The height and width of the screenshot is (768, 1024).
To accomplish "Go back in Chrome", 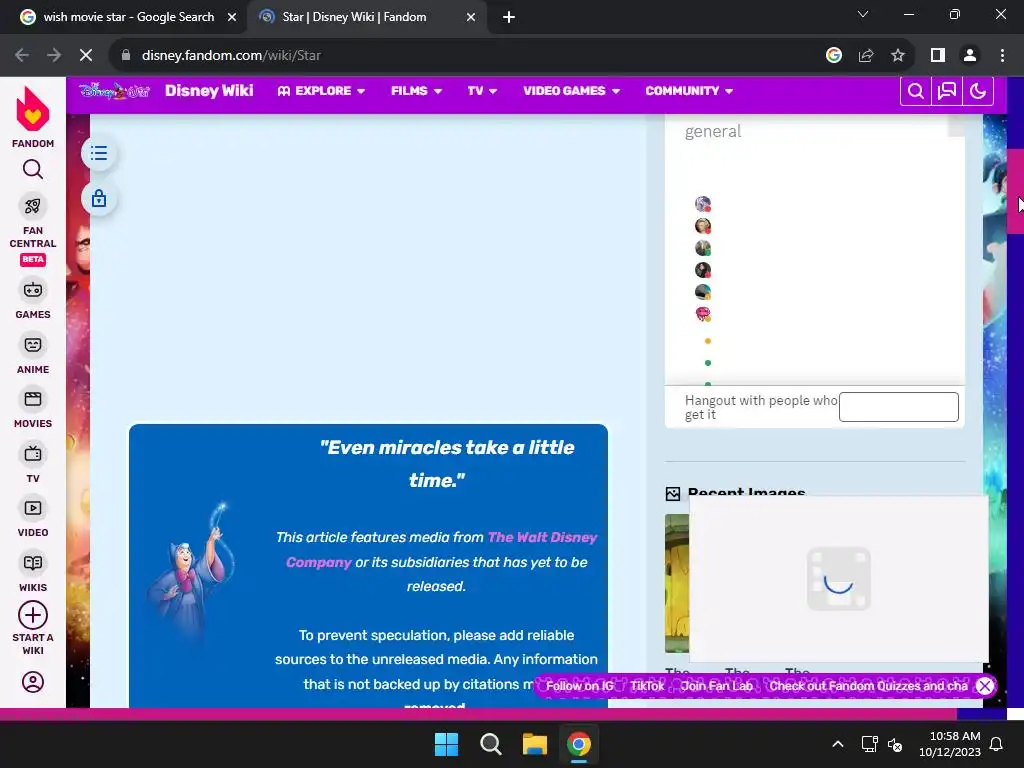I will [x=22, y=56].
